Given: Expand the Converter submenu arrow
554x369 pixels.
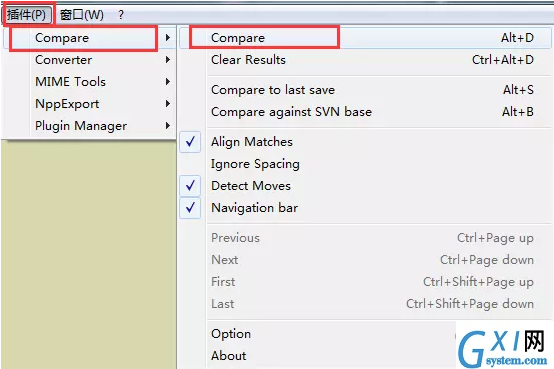Looking at the screenshot, I should (168, 60).
